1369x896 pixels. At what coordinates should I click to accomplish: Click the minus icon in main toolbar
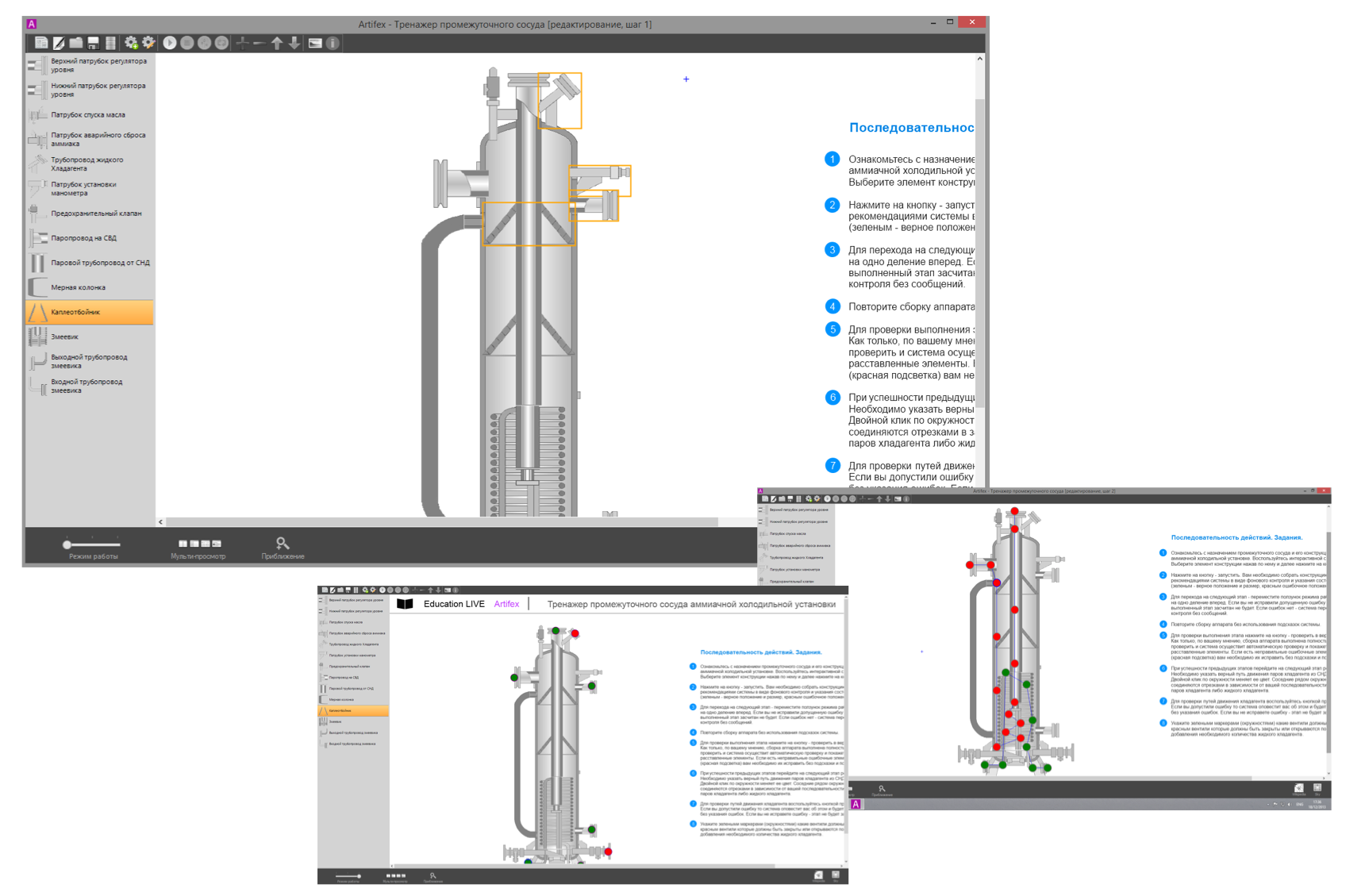(260, 43)
